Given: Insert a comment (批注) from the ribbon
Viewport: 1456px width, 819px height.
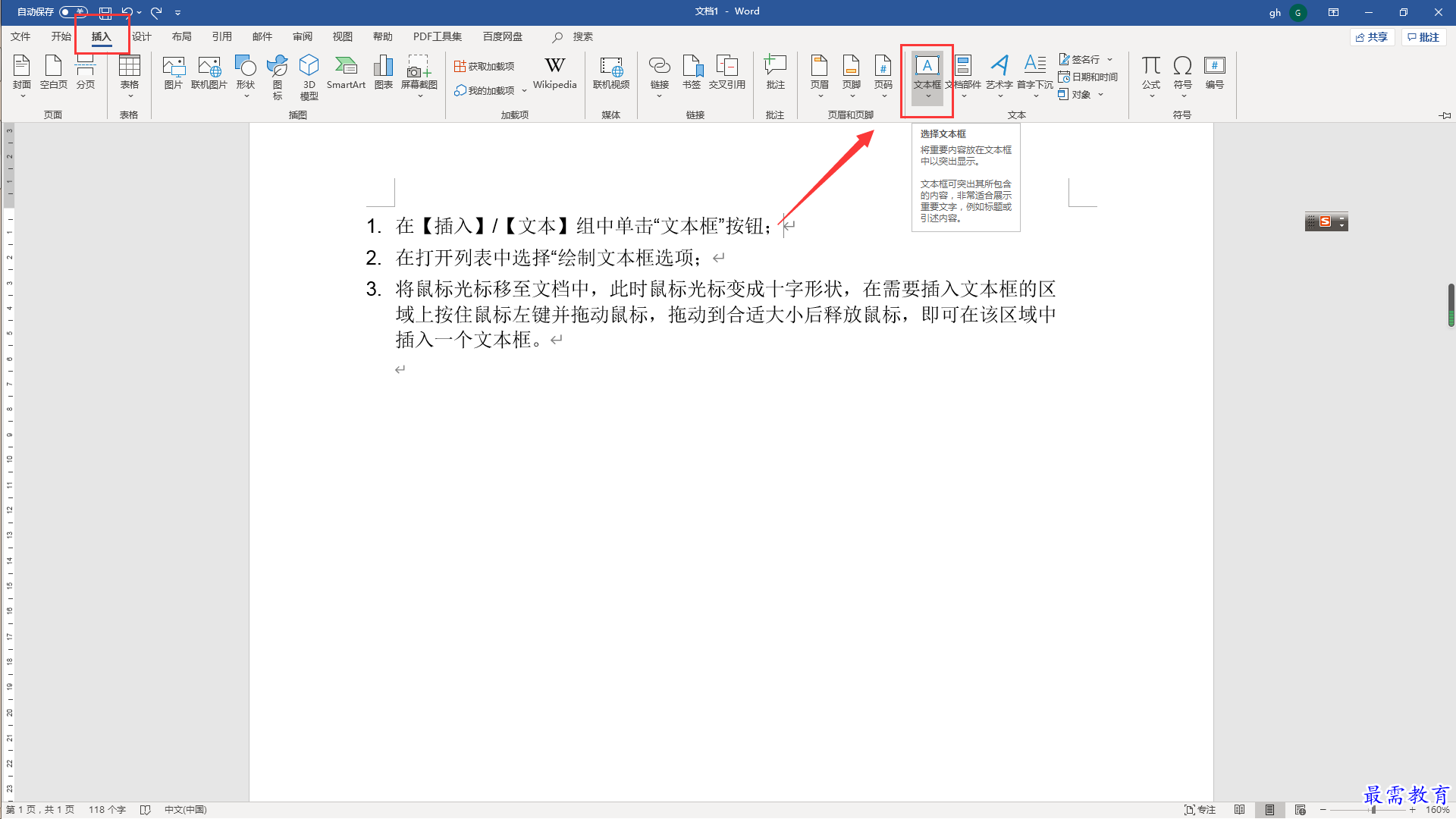Looking at the screenshot, I should 775,74.
